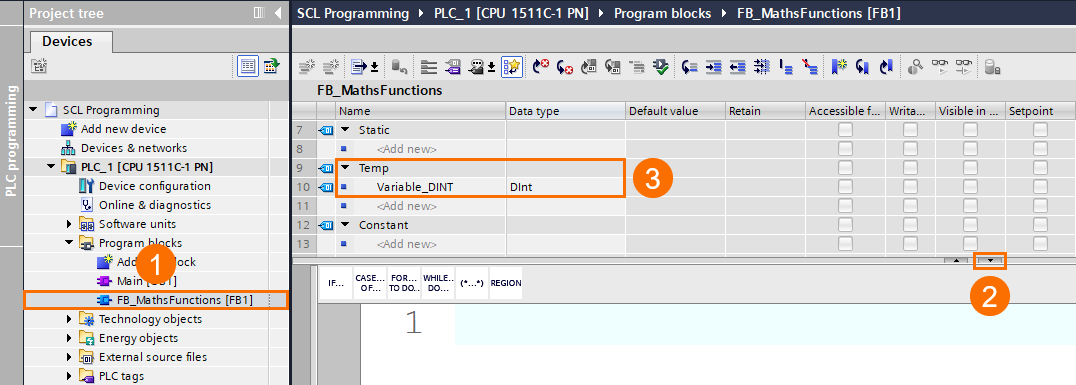Tick Setpoint checkbox in Constant row
Image resolution: width=1076 pixels, height=385 pixels.
tap(1040, 225)
